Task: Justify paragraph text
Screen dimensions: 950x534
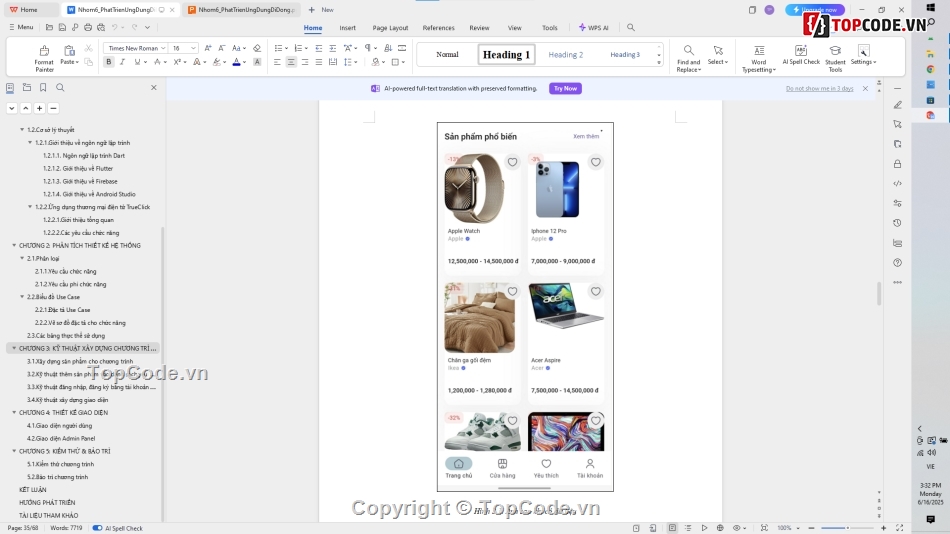Action: coord(319,62)
